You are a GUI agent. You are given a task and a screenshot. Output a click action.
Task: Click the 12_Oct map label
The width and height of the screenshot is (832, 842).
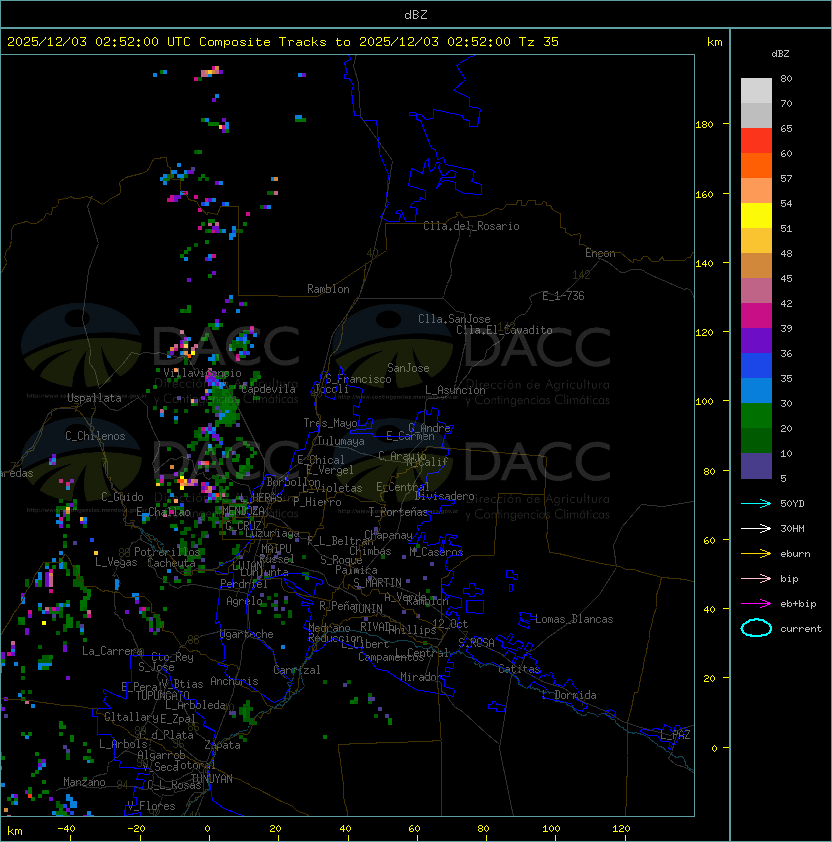click(x=450, y=624)
